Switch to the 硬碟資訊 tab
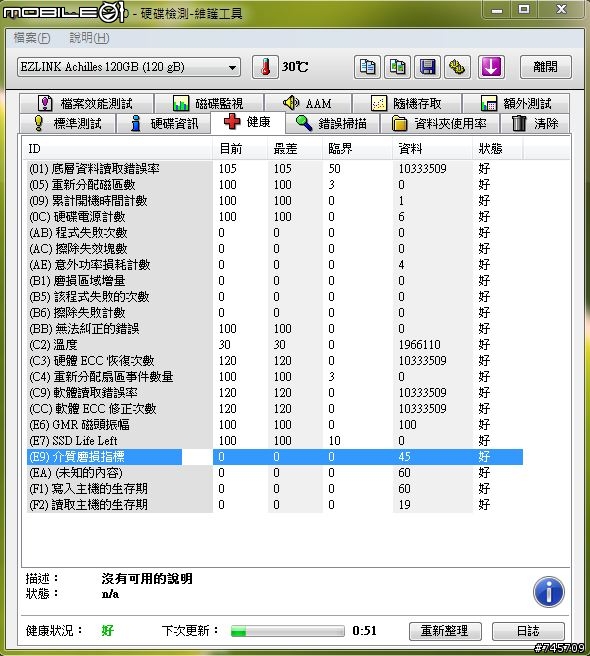 pos(164,123)
